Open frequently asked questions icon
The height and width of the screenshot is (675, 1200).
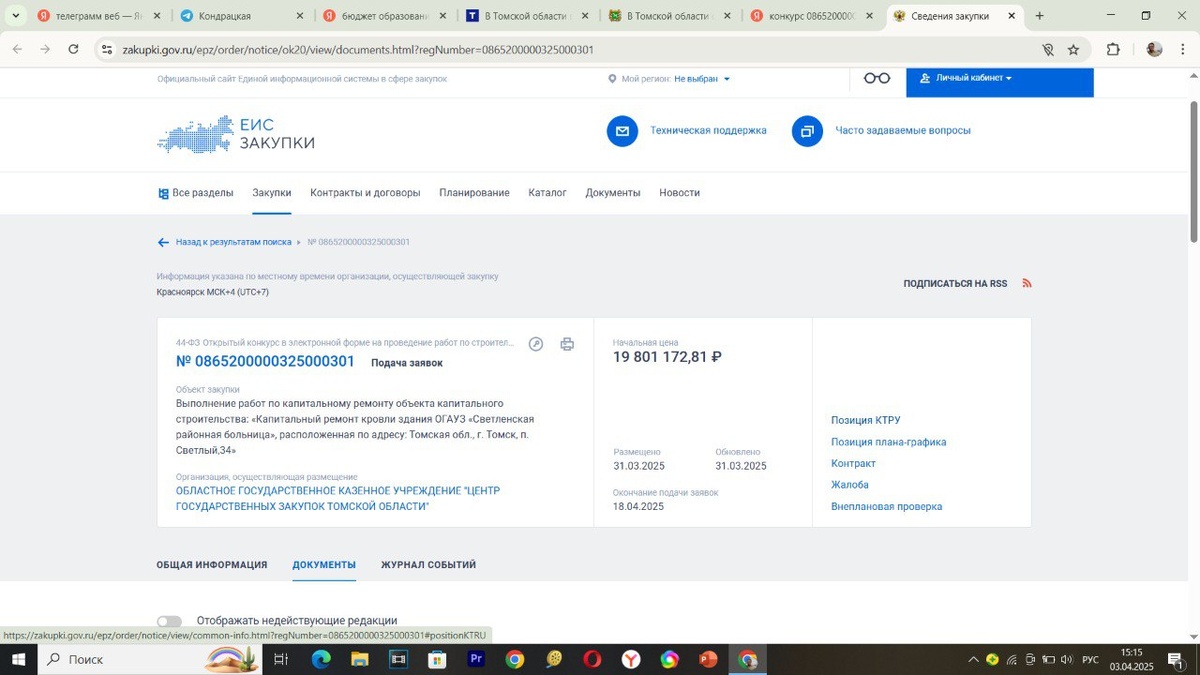coord(807,131)
